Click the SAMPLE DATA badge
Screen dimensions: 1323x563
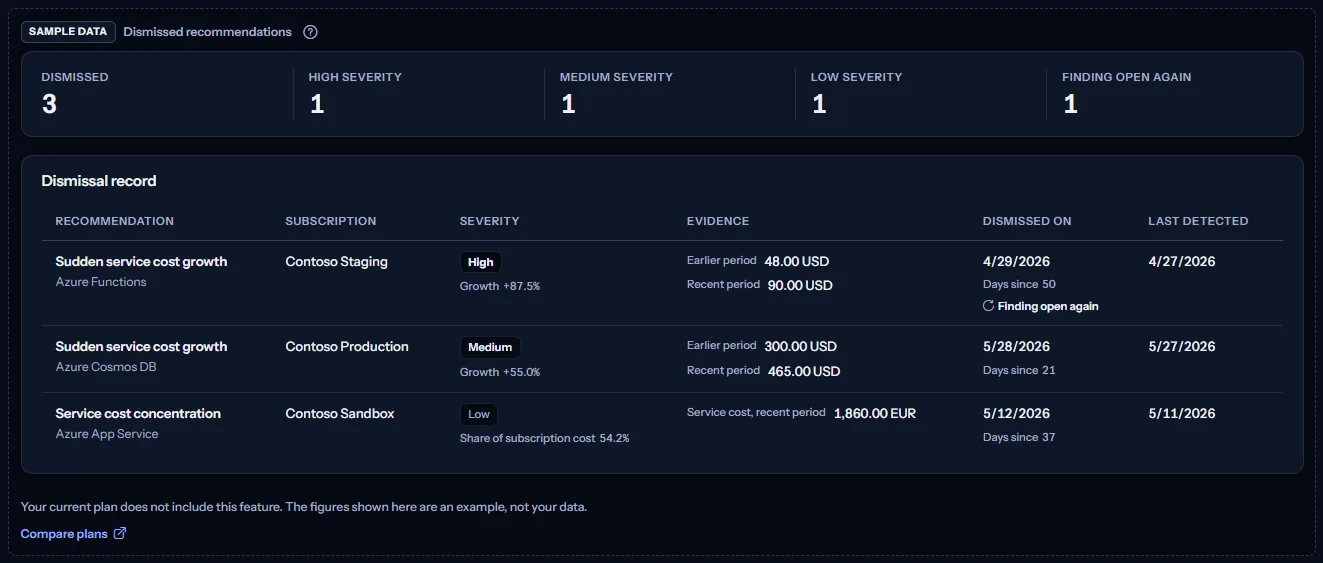point(68,32)
